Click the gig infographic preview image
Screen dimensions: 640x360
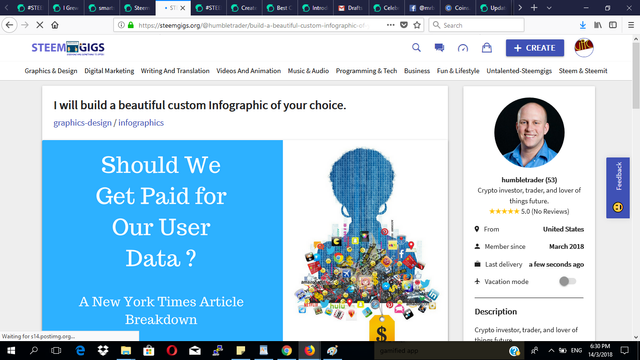pyautogui.click(x=245, y=240)
